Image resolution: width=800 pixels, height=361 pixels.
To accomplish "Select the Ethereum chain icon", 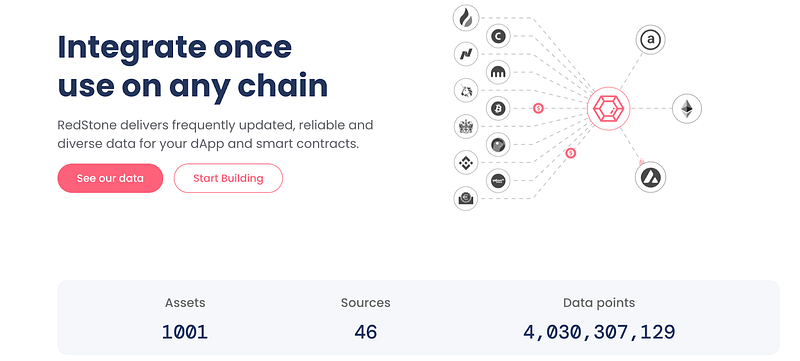I will point(687,109).
